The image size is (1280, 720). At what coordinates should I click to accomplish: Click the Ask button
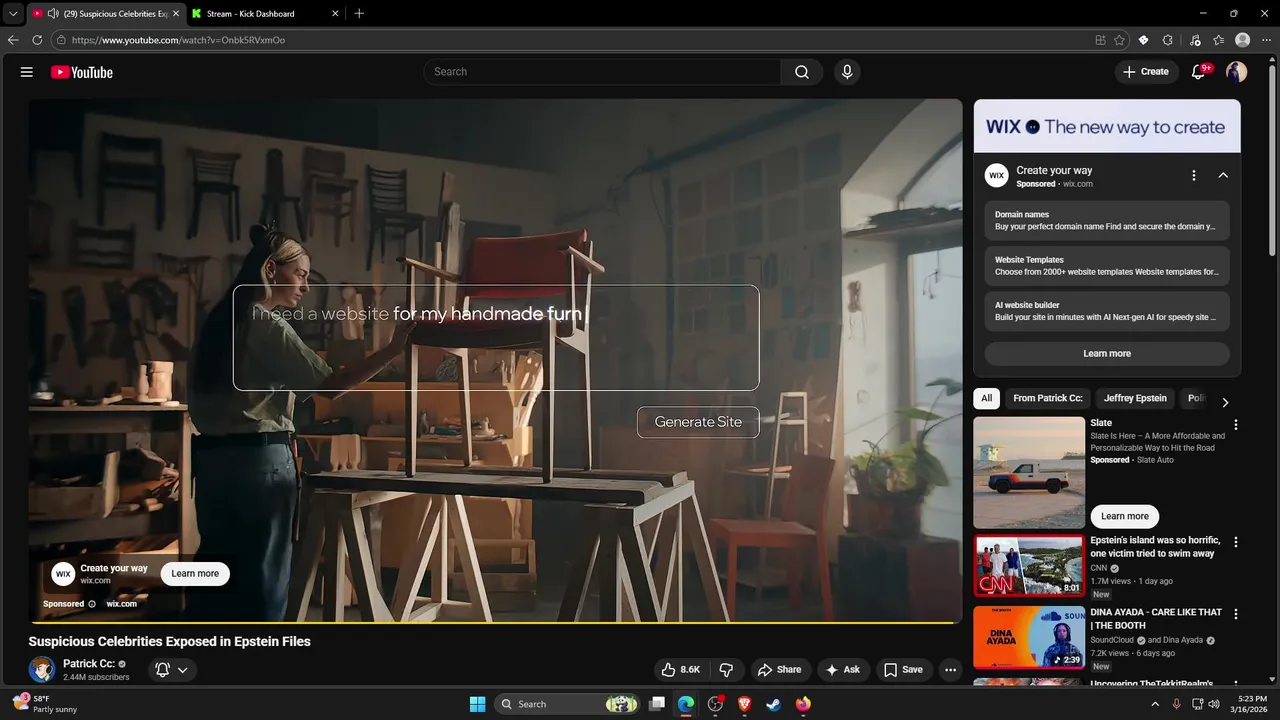tap(843, 670)
